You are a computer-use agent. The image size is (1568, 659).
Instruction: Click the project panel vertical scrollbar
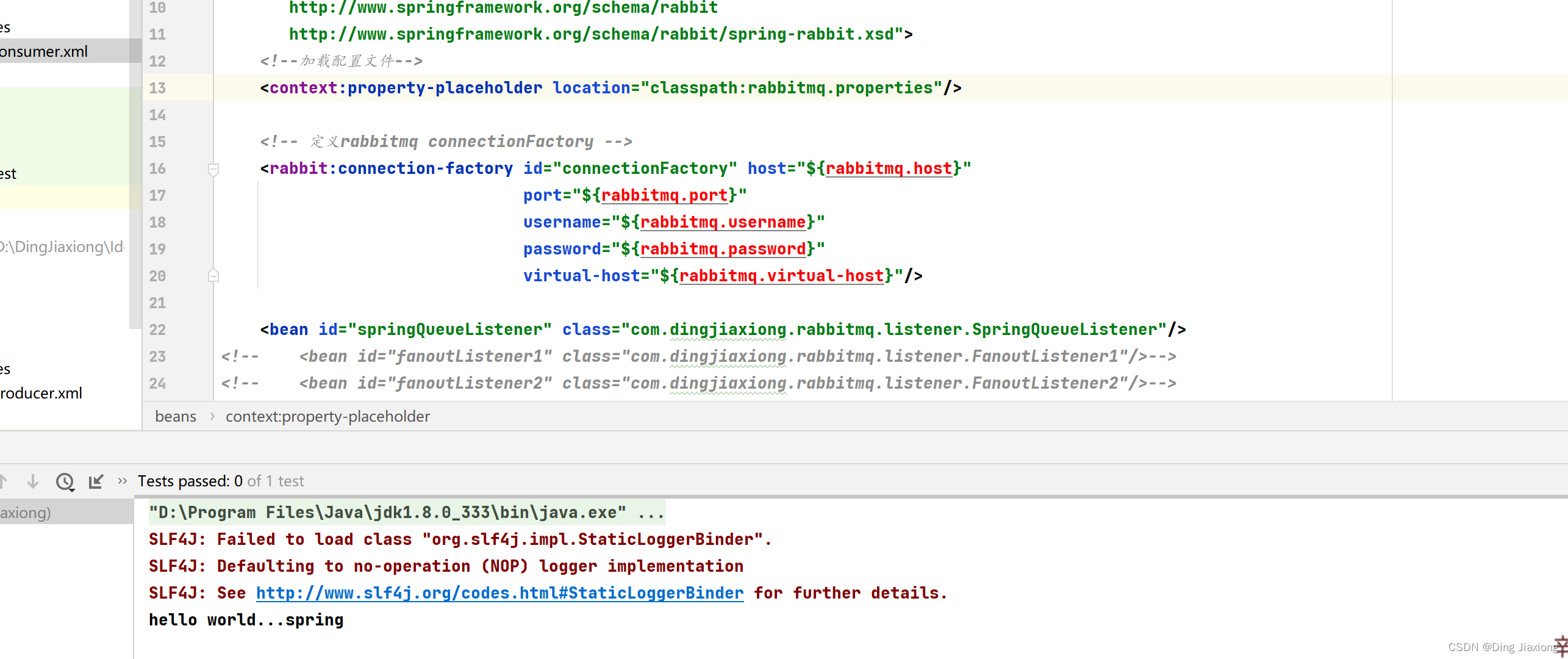(135, 165)
